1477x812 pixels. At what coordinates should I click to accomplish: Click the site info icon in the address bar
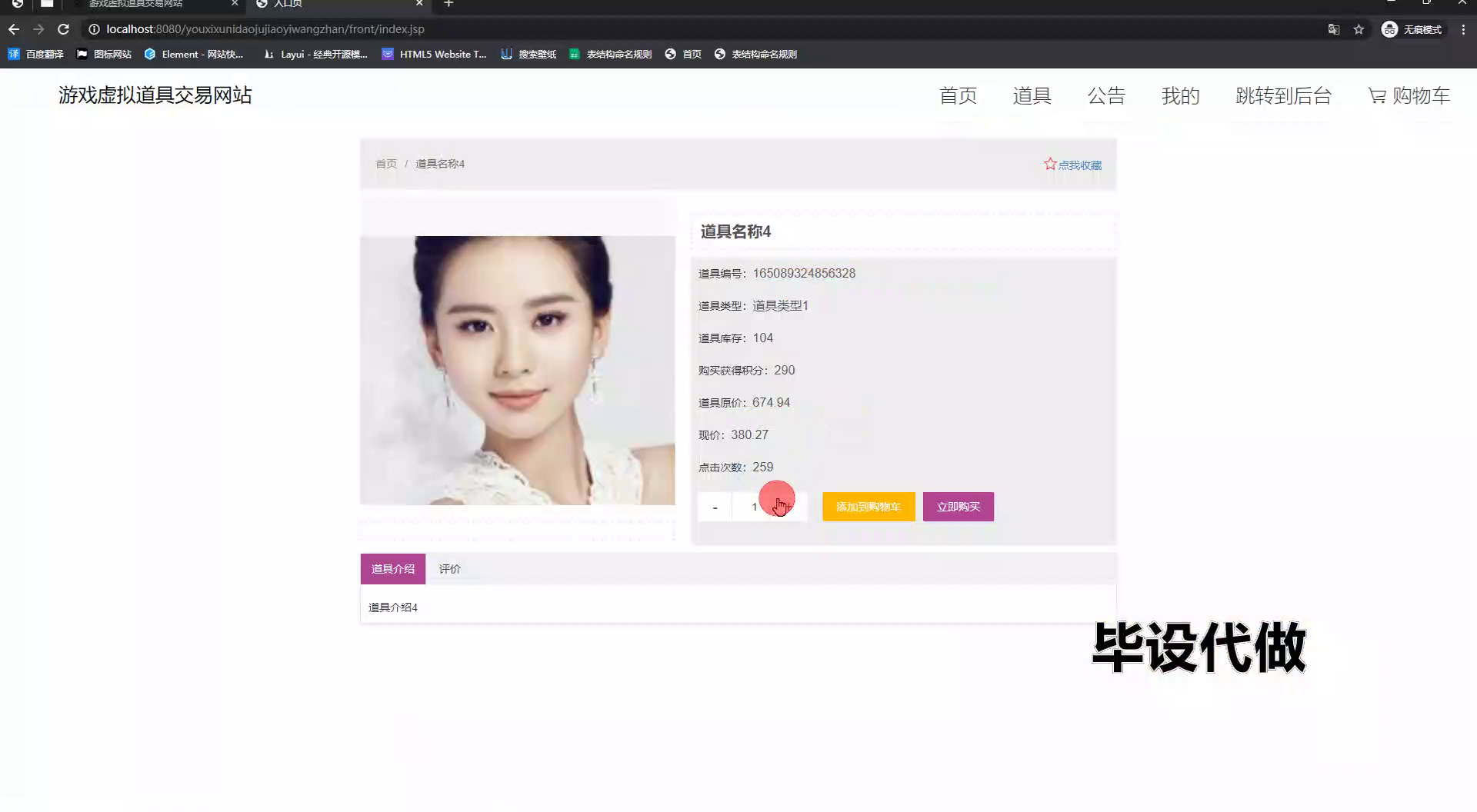pyautogui.click(x=94, y=29)
